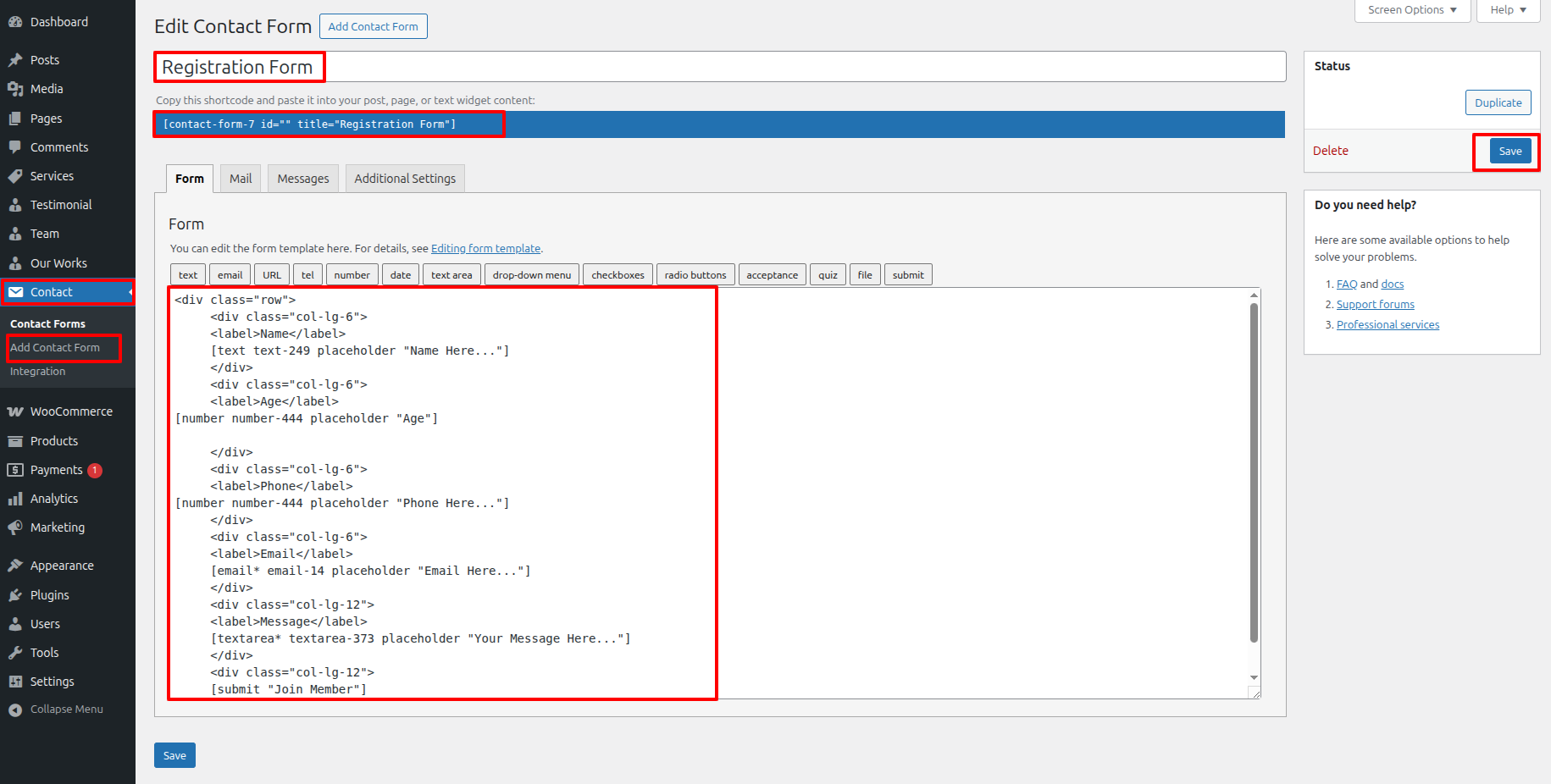Click the form editor scrollbar down arrow

1254,677
